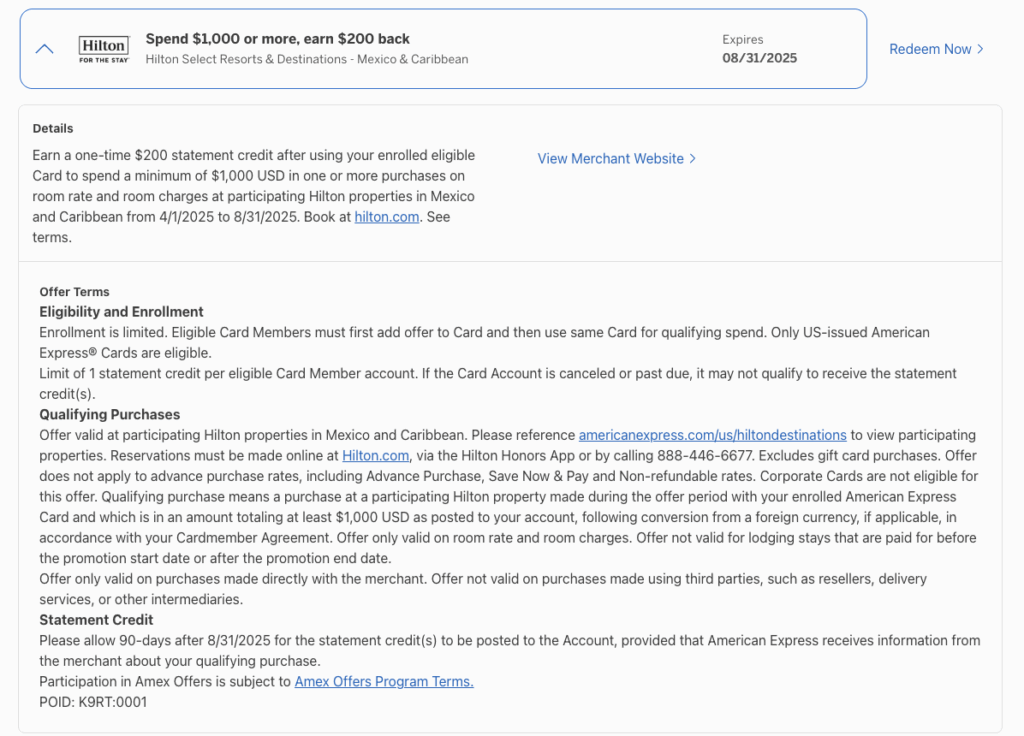
Task: Open the Redeem Now link
Action: click(x=936, y=49)
